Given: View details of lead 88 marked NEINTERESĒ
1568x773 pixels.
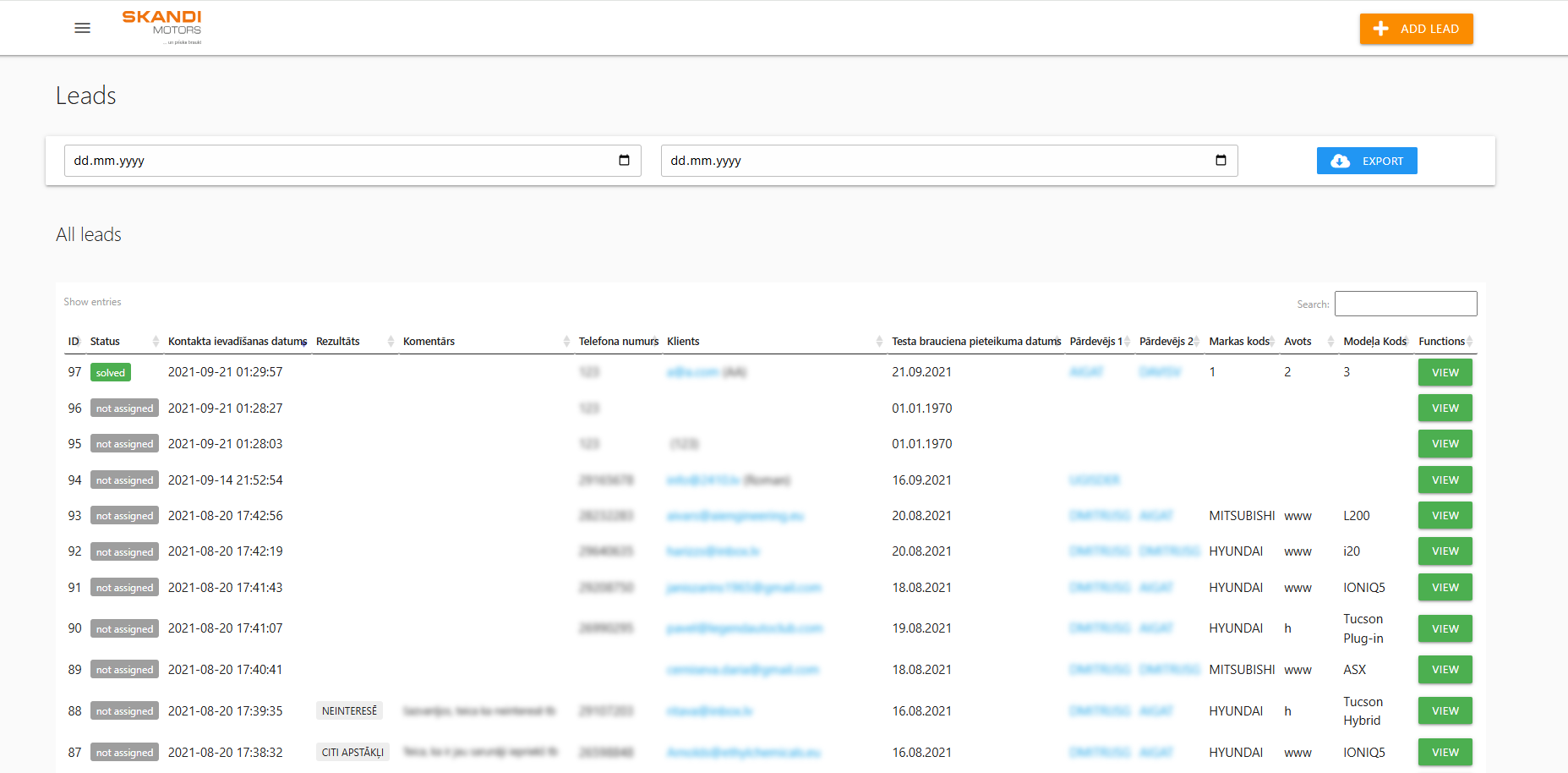Looking at the screenshot, I should [x=1445, y=710].
